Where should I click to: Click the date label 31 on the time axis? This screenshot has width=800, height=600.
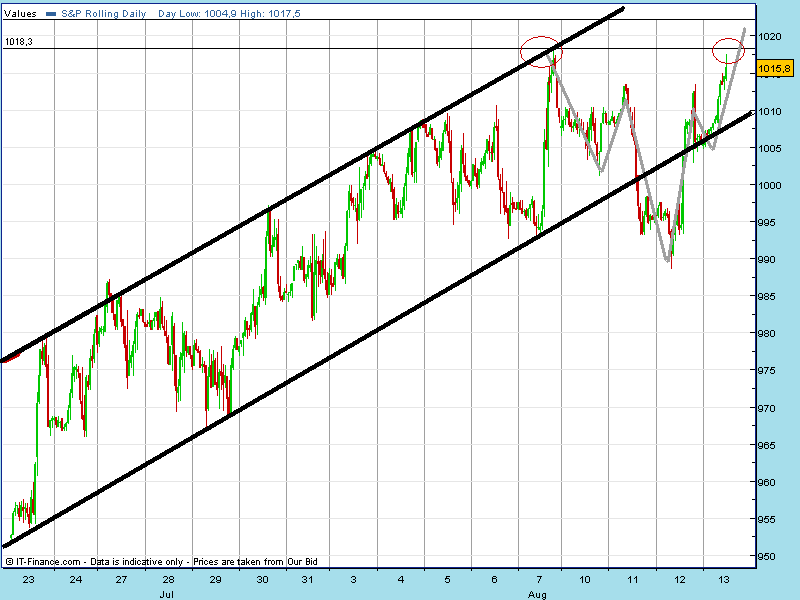click(x=307, y=580)
